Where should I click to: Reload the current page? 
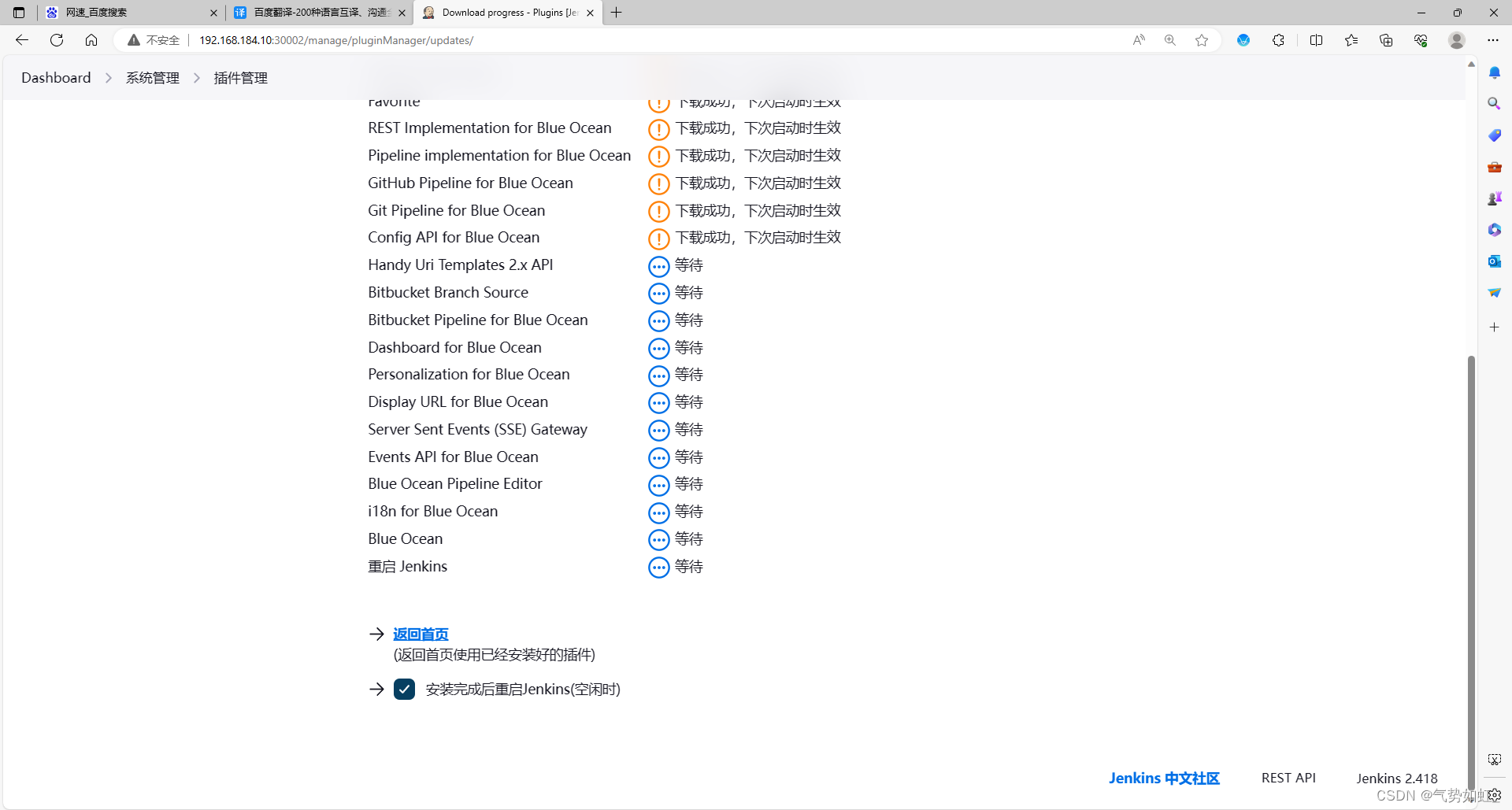(57, 40)
